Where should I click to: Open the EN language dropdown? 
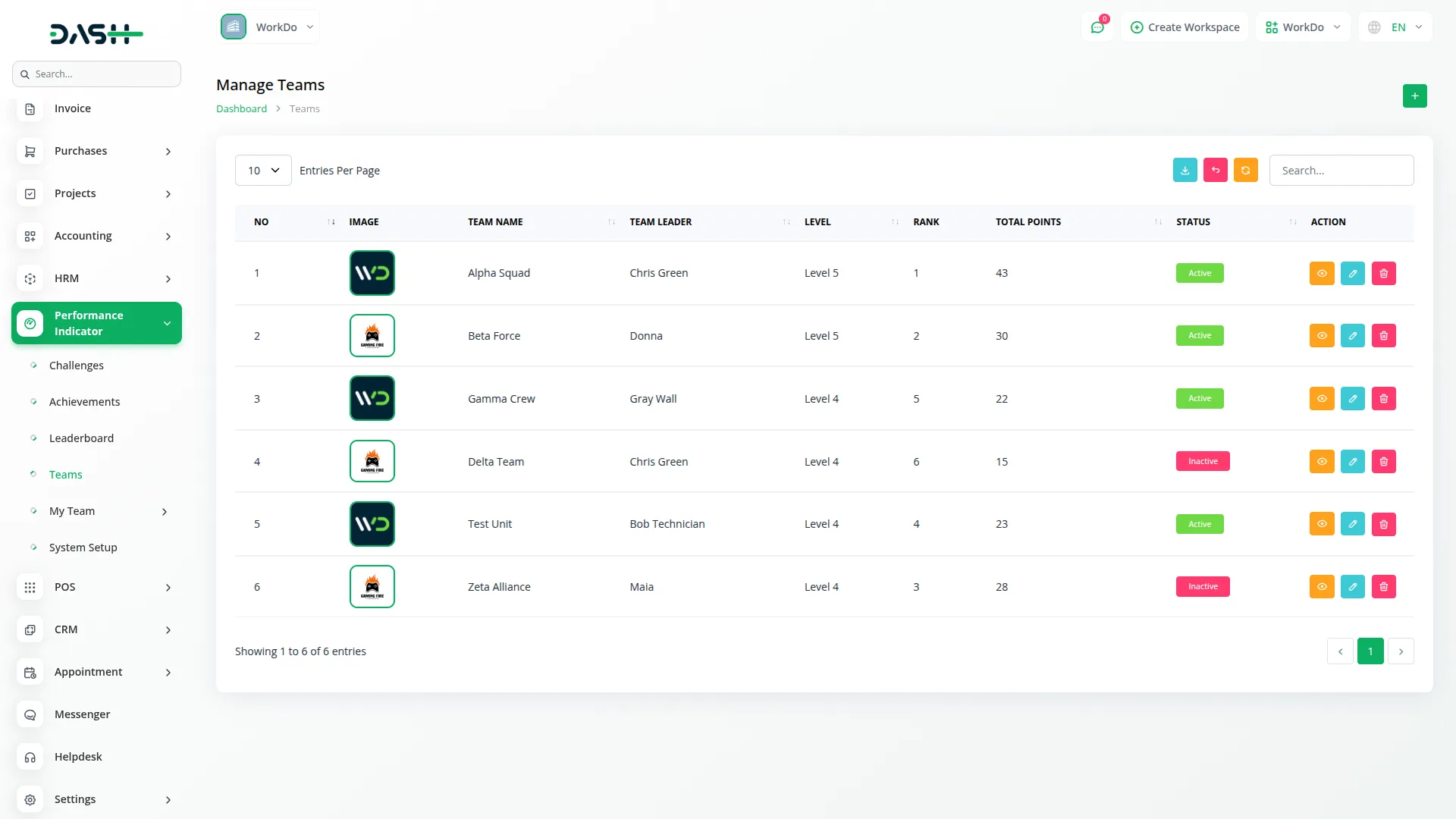click(1396, 27)
